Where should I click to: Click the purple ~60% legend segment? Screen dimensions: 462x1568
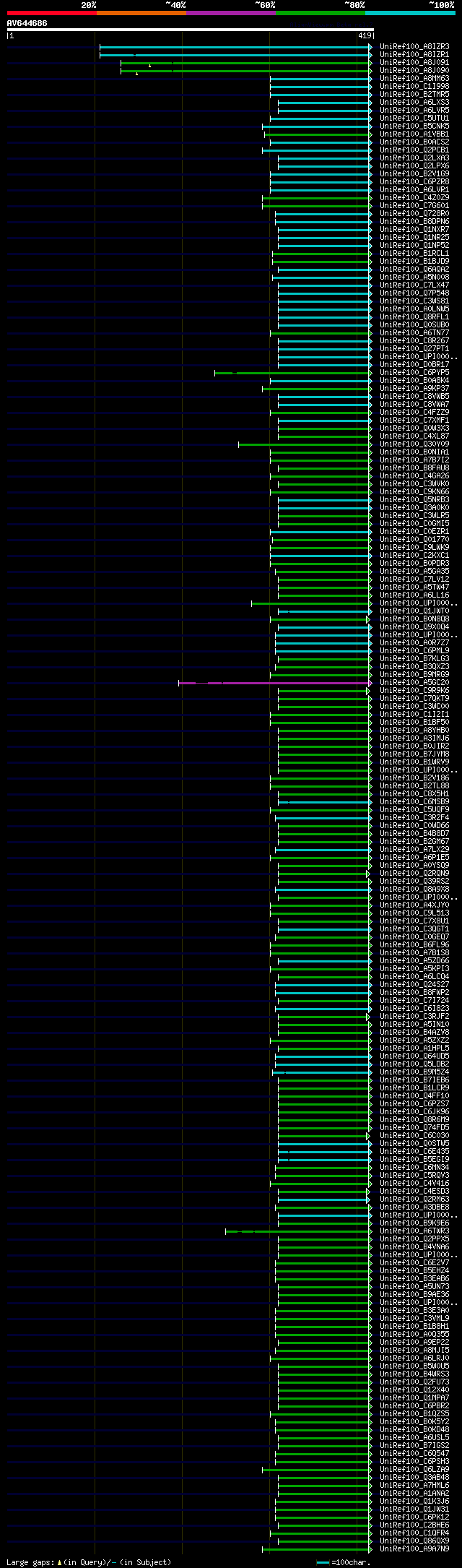point(231,12)
